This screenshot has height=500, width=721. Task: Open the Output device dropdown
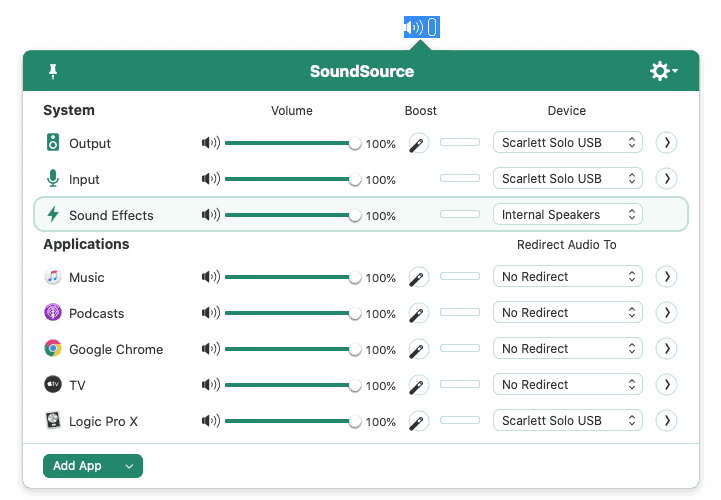click(567, 143)
